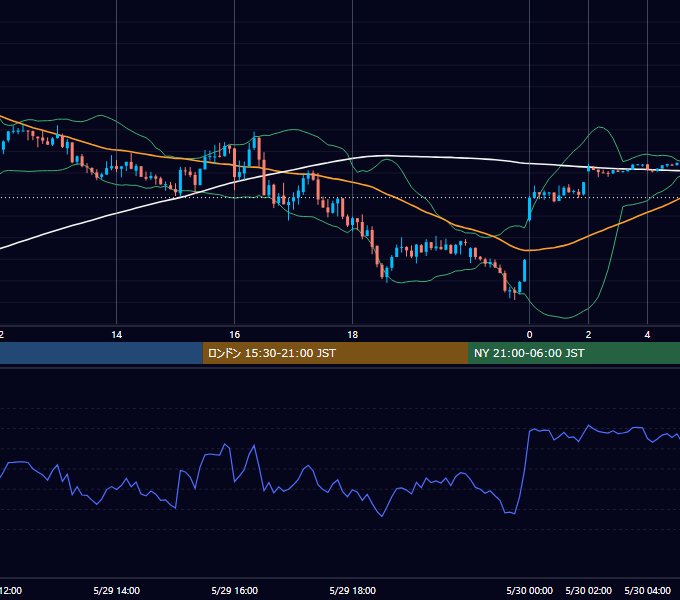680x600 pixels.
Task: Click the 18 hour label on the price chart axis
Action: [x=353, y=335]
